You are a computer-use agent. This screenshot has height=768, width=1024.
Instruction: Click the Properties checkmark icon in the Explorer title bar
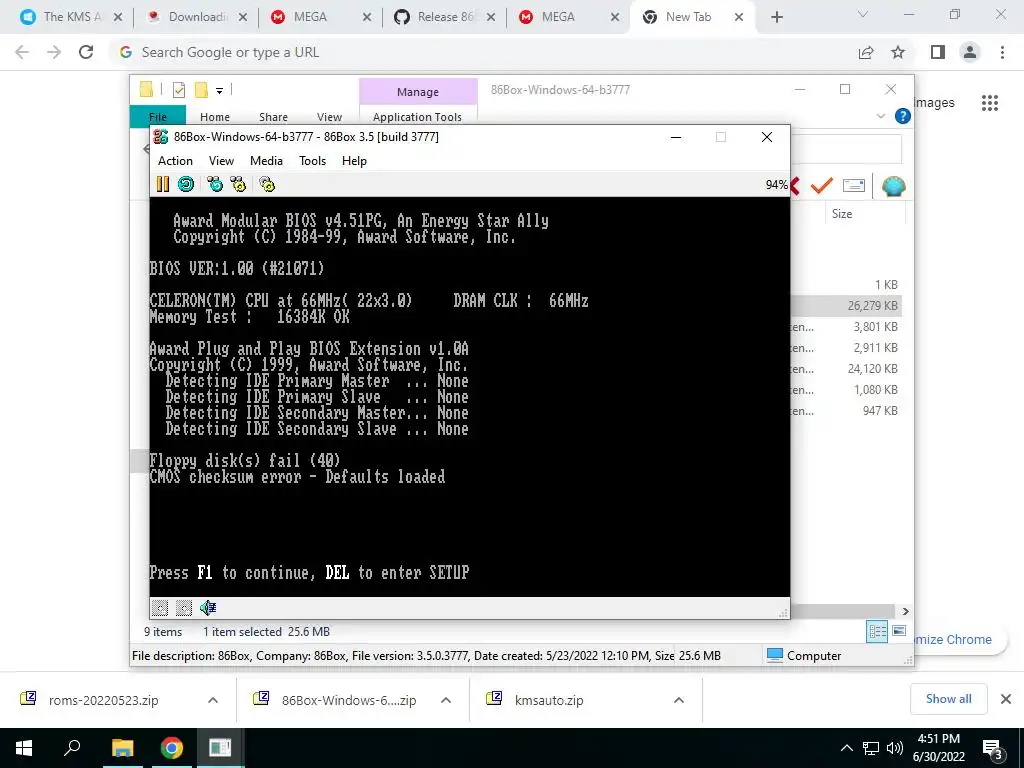[178, 90]
